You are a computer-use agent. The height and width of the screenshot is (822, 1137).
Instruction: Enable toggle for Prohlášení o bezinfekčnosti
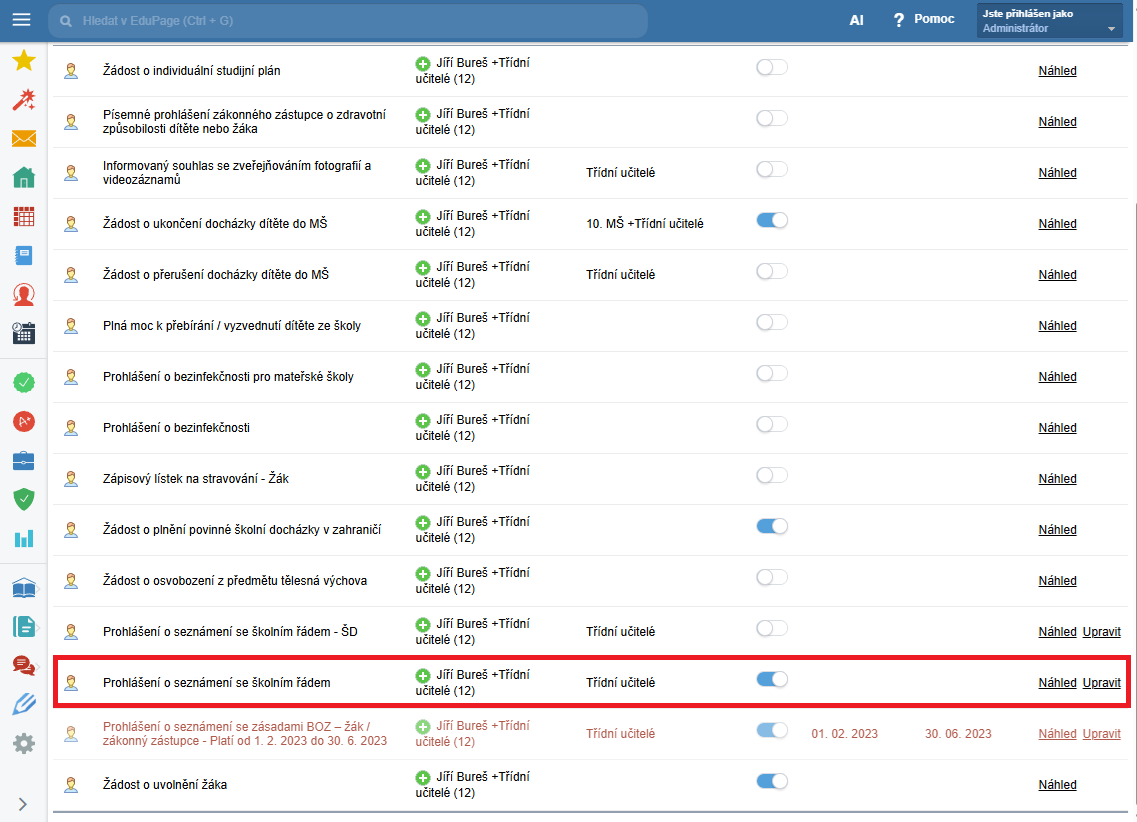[771, 424]
